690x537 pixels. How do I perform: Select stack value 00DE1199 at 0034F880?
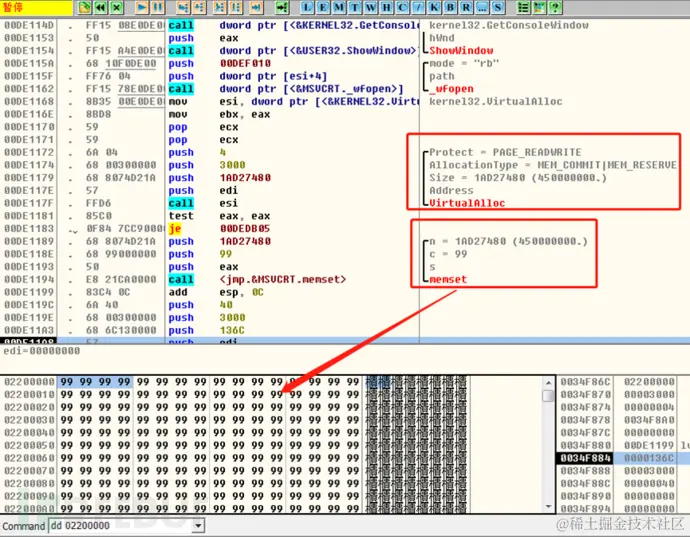[649, 445]
